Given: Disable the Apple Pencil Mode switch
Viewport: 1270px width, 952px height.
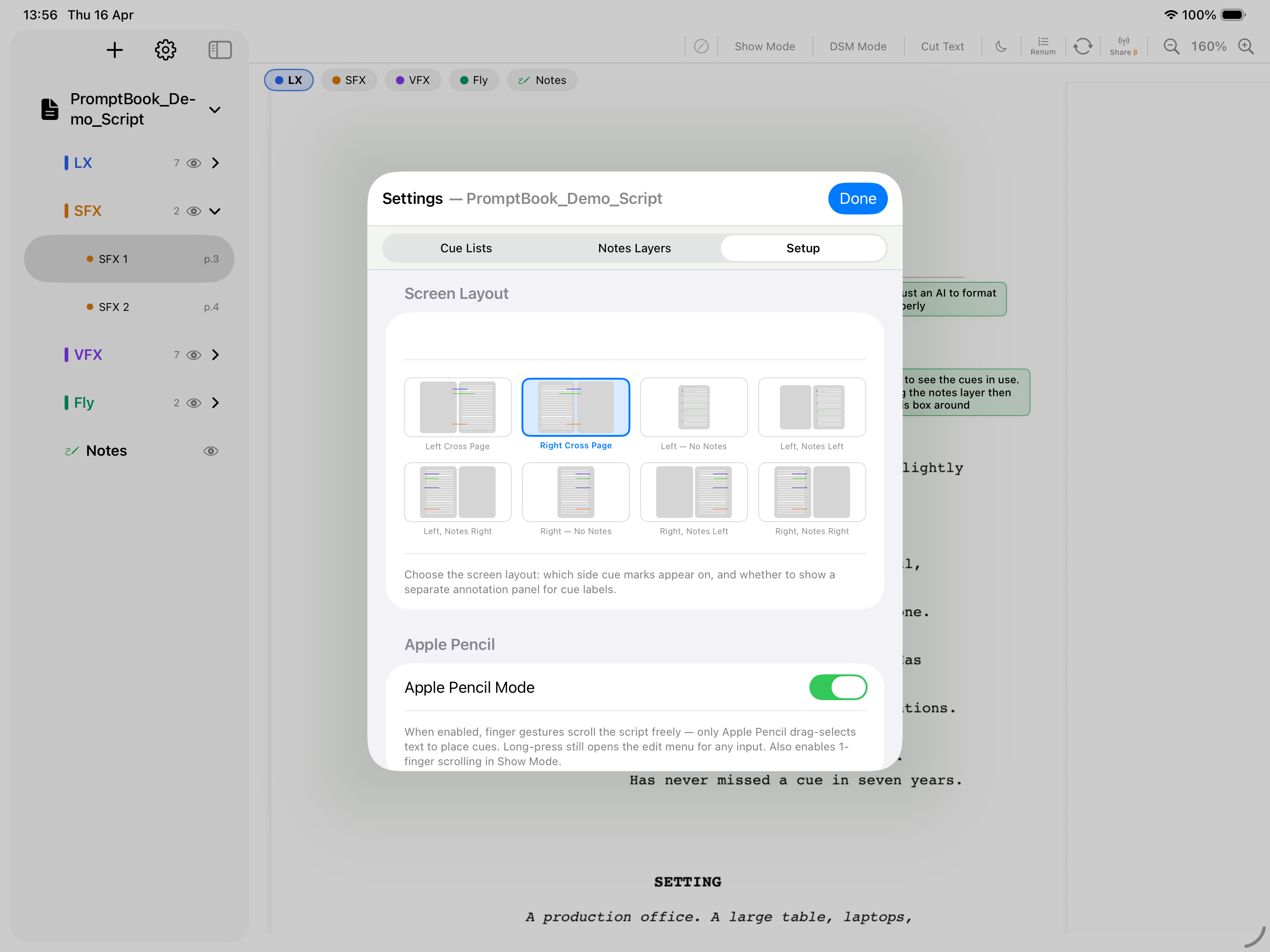Looking at the screenshot, I should [x=838, y=687].
